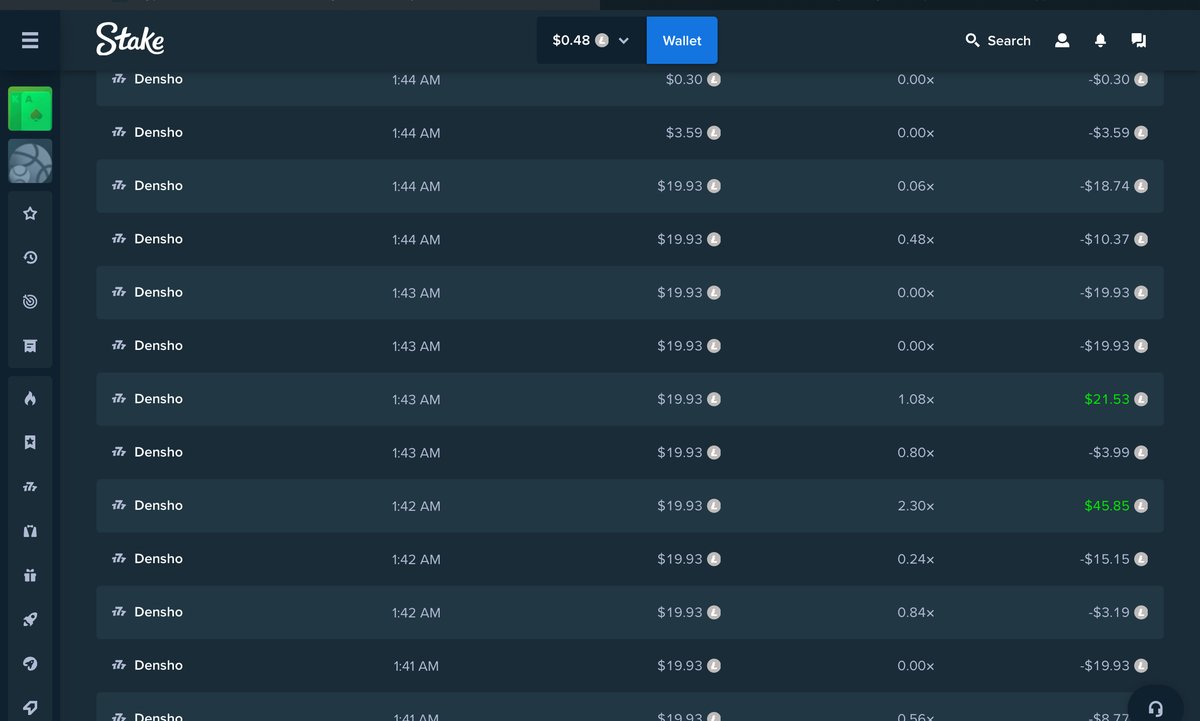Open Densho in the -$18.74 payout row
Screen dimensions: 1200x721
[158, 185]
